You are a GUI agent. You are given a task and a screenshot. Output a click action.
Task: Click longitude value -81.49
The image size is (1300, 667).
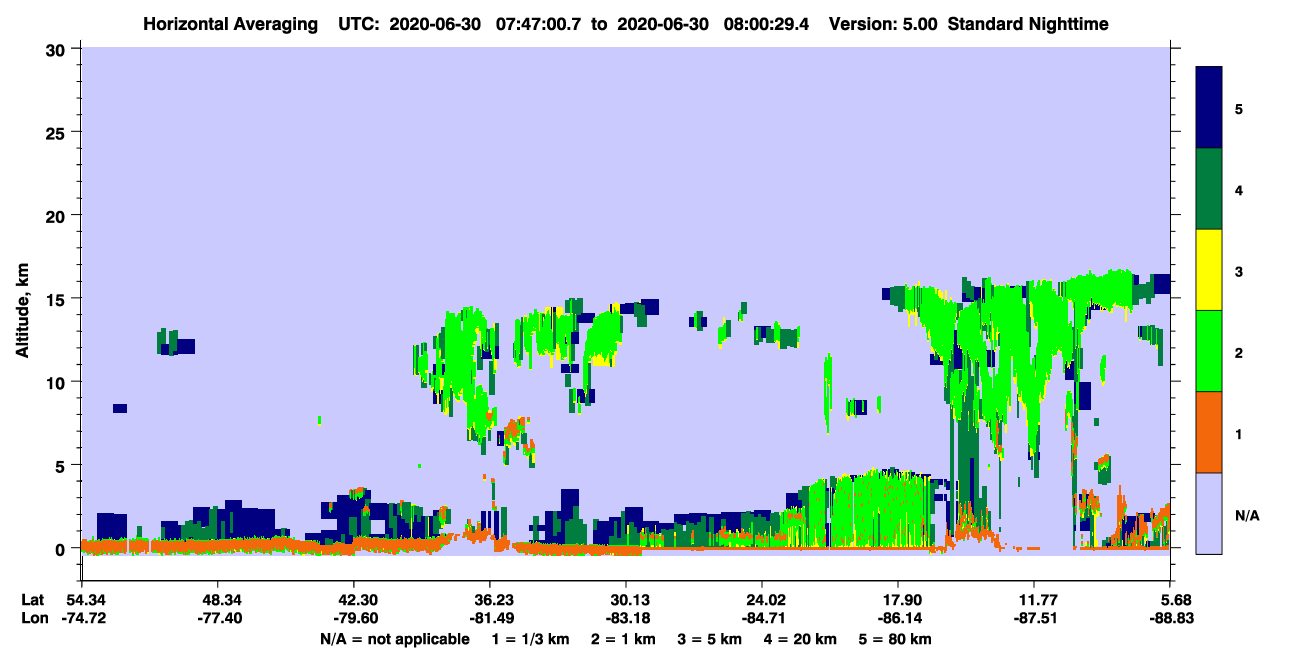490,619
